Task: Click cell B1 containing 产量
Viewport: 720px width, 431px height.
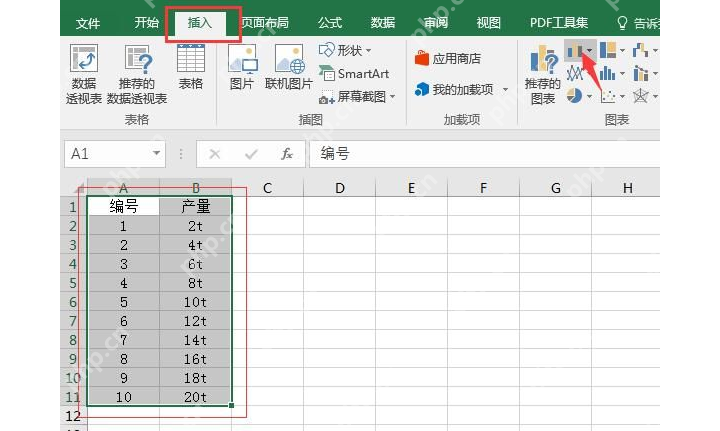Action: click(x=196, y=207)
